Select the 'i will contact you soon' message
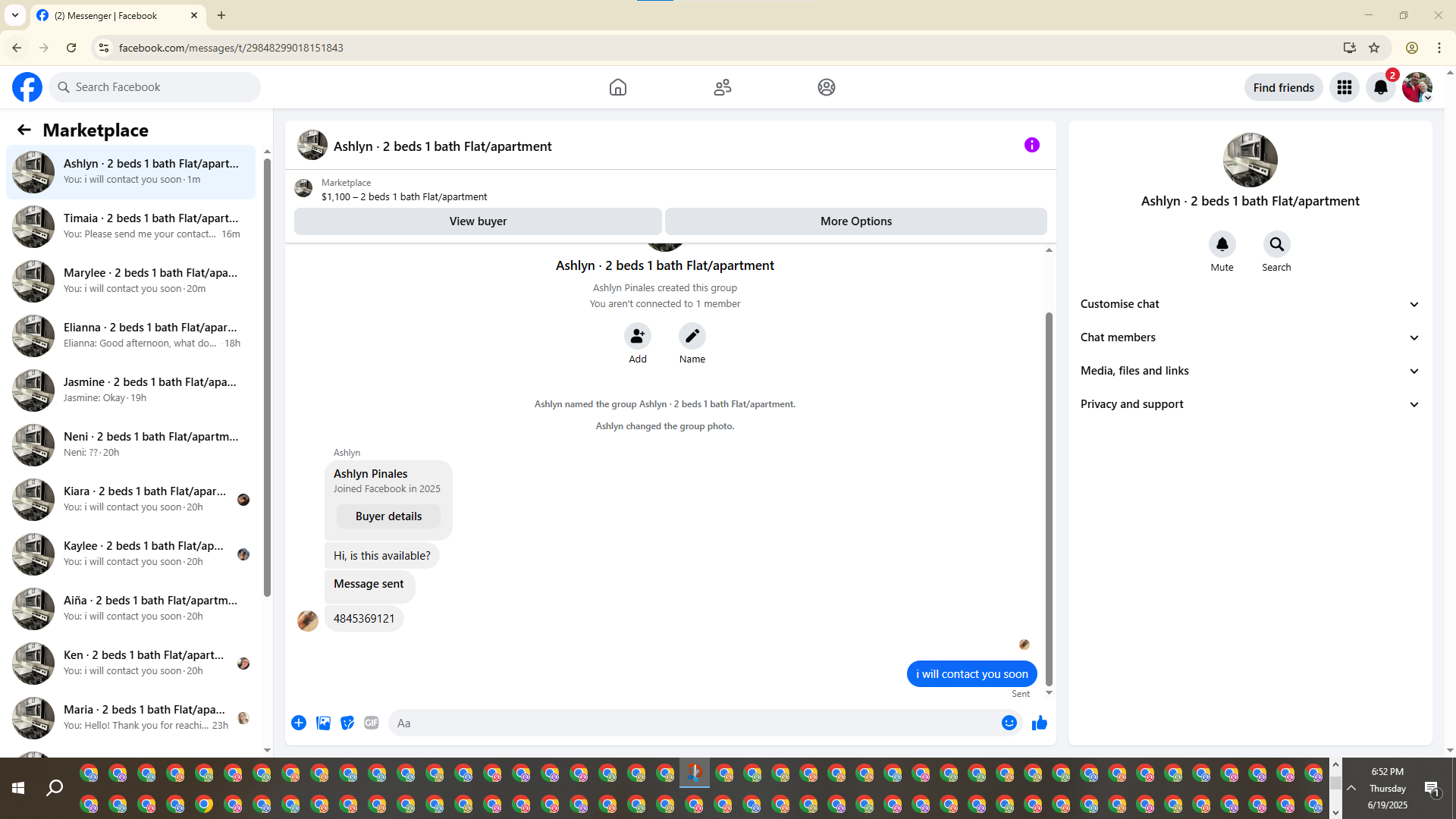The width and height of the screenshot is (1456, 819). (972, 674)
